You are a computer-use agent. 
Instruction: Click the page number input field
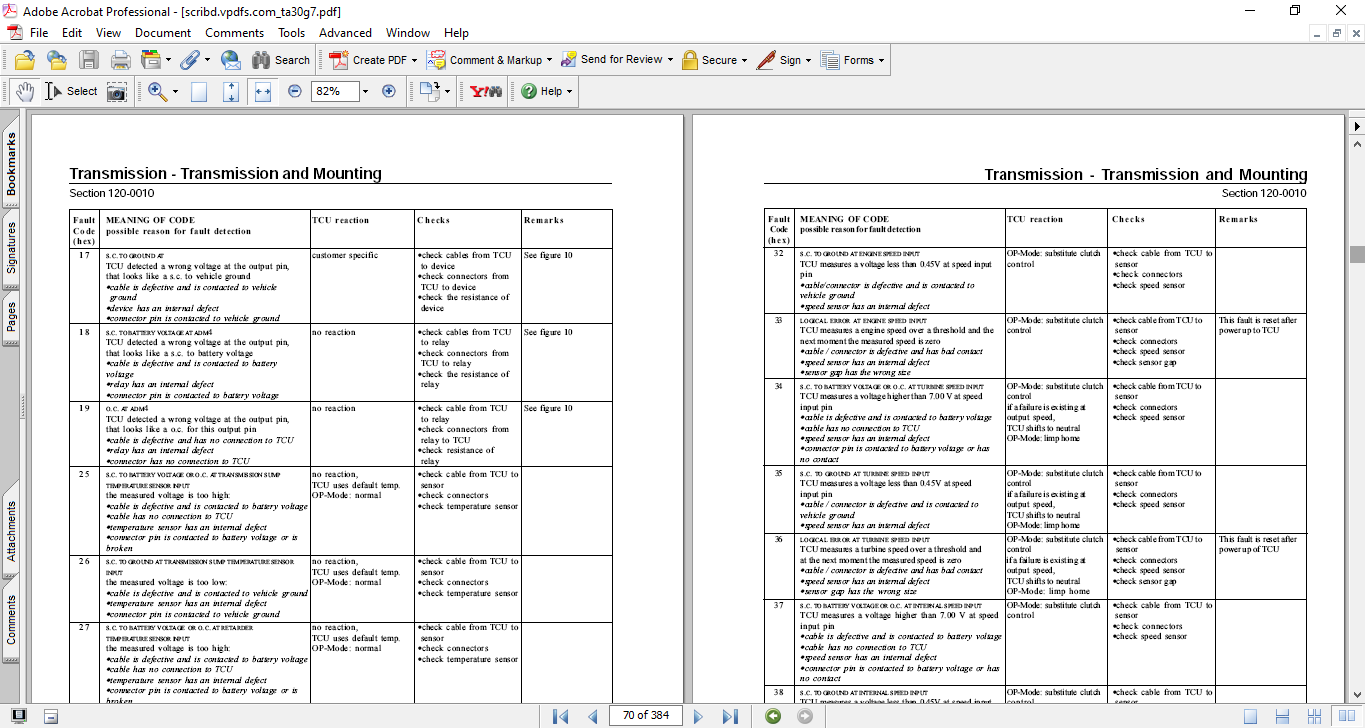[645, 715]
